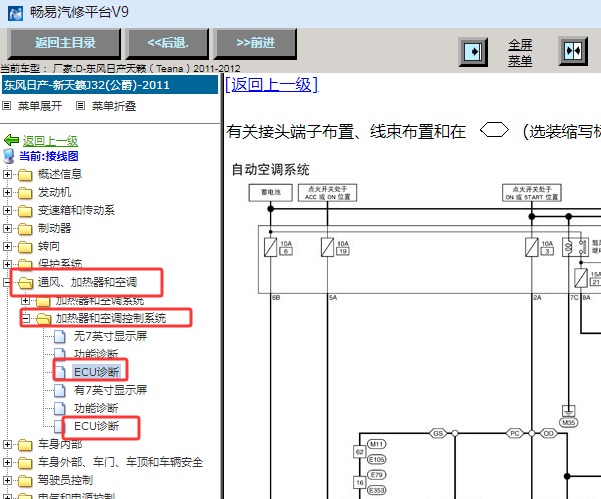Click the 制动器 folder icon

(25, 229)
